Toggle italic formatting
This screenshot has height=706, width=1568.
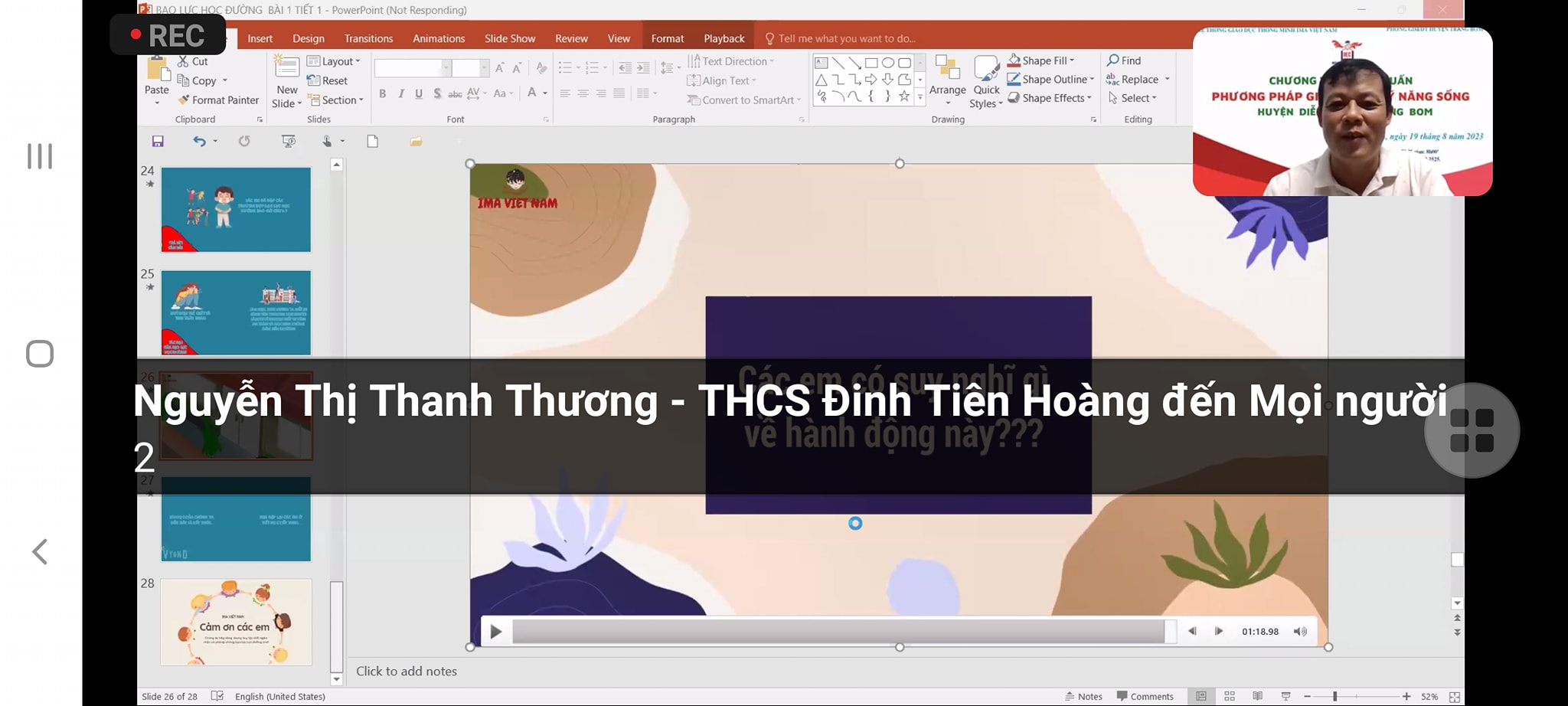tap(400, 93)
